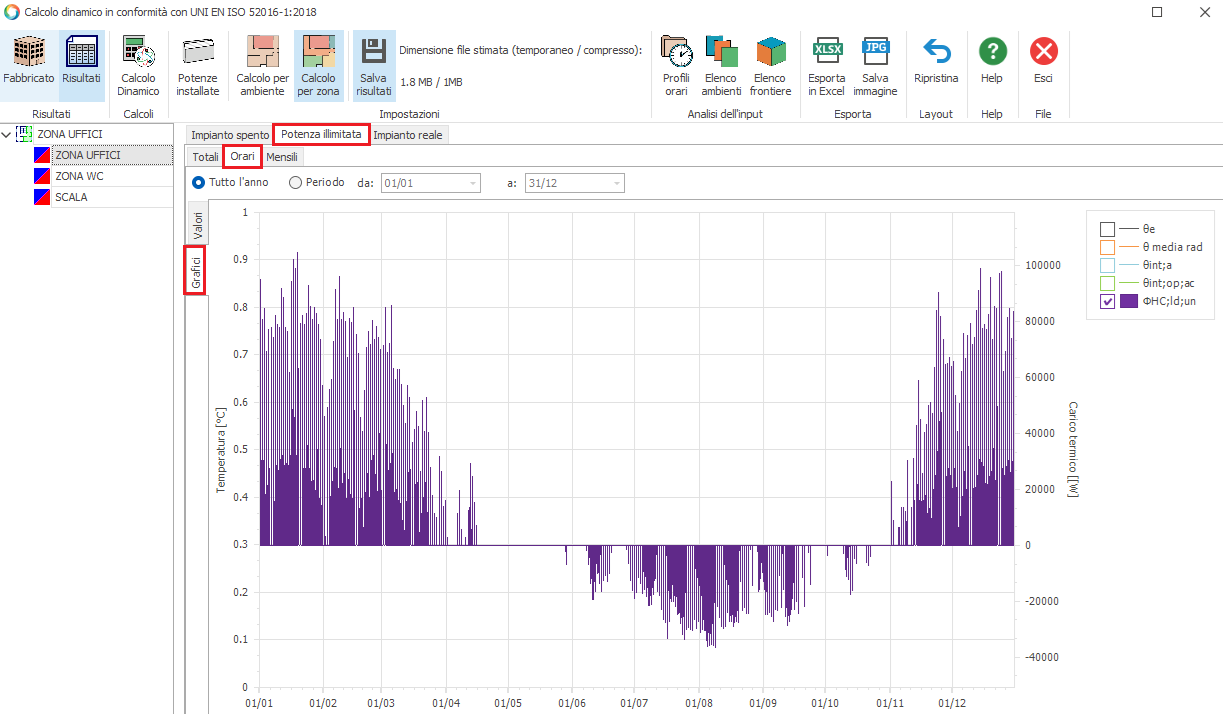
Task: Select the Periodo radio button
Action: pos(295,183)
